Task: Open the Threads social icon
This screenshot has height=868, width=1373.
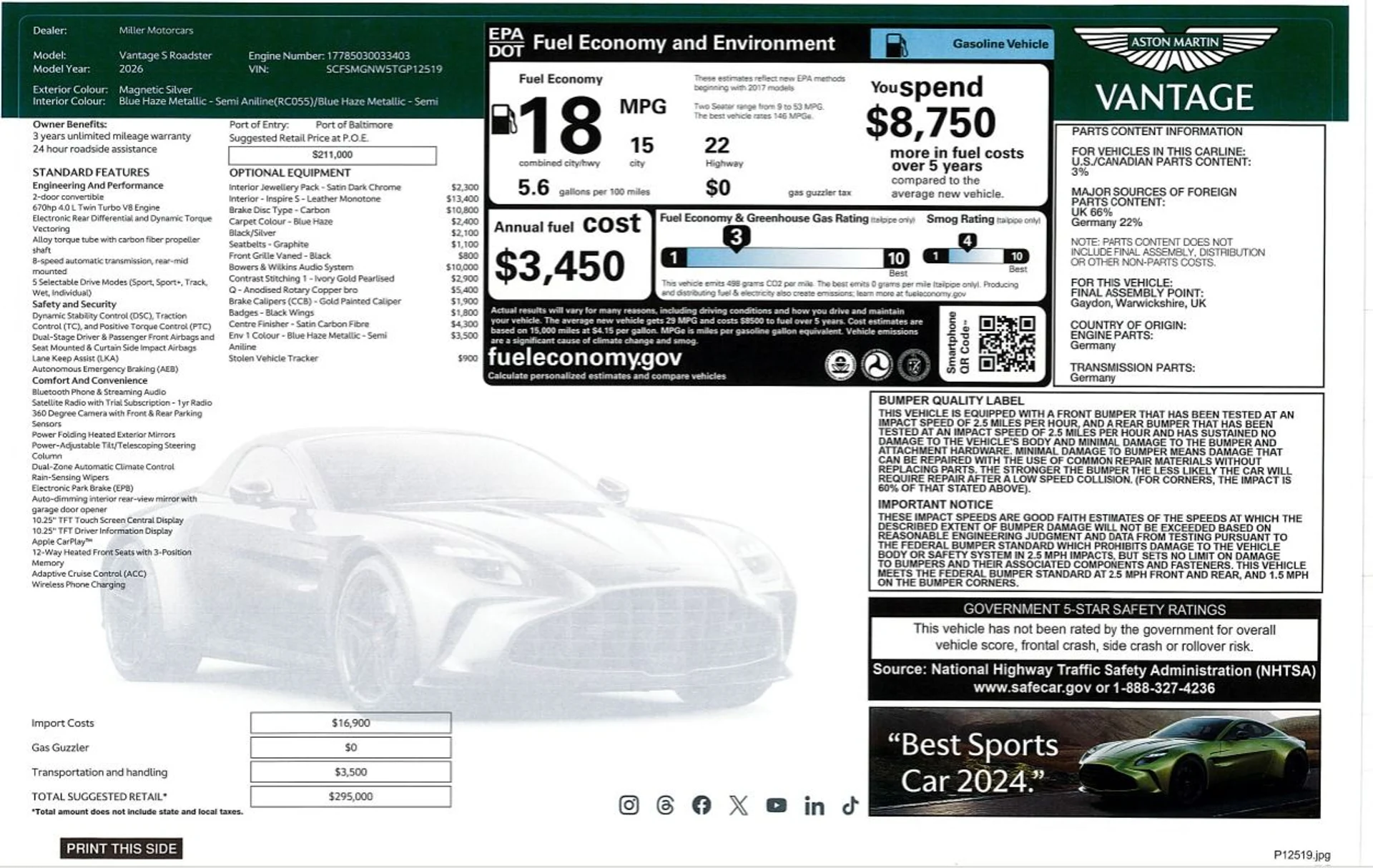Action: click(665, 805)
